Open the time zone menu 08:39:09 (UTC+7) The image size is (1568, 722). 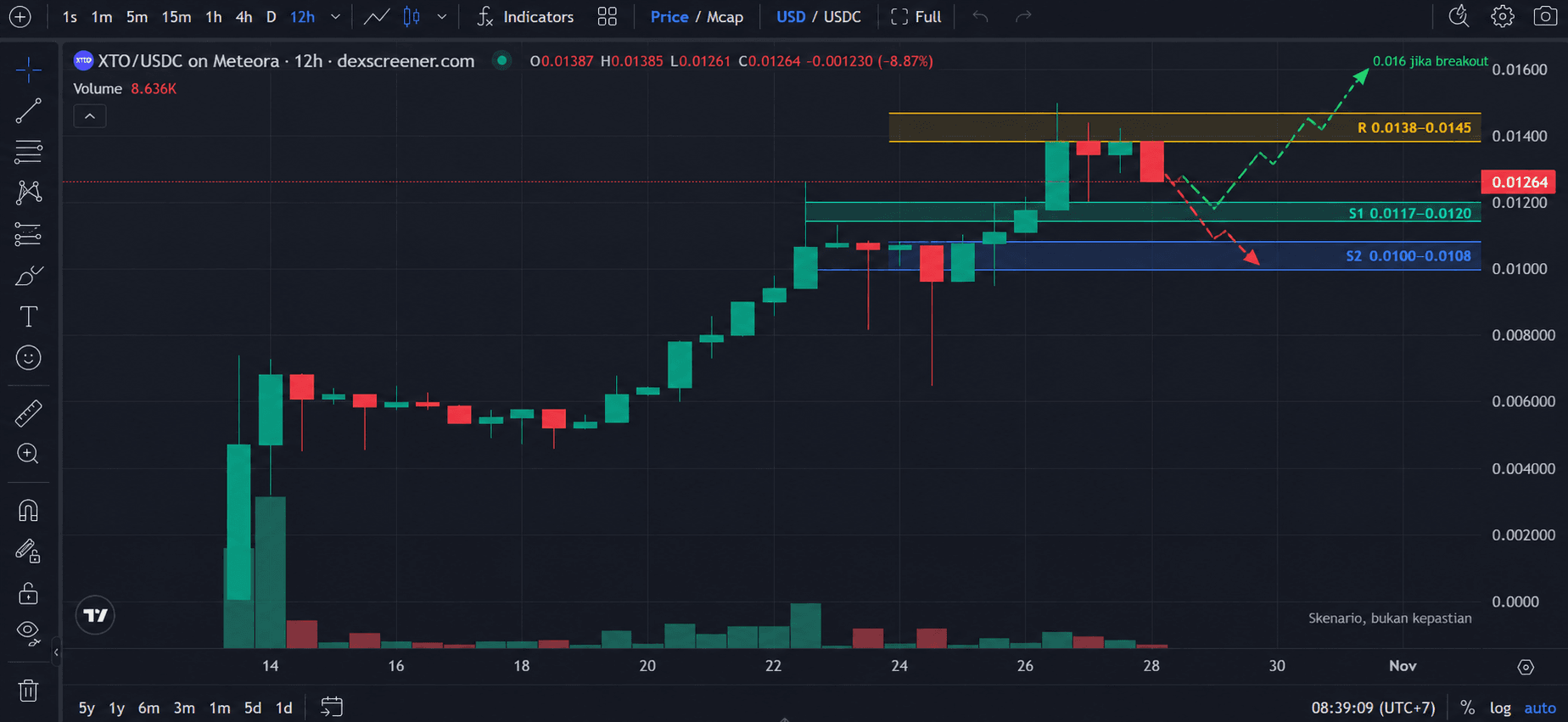1374,708
